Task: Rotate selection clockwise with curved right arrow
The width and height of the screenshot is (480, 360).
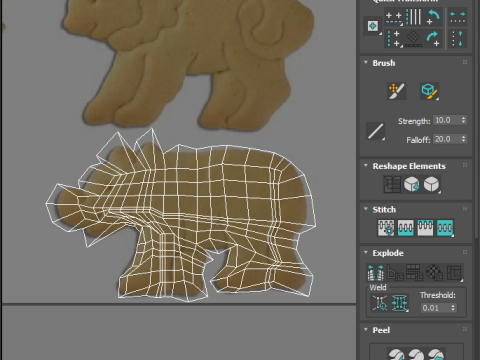Action: point(433,38)
